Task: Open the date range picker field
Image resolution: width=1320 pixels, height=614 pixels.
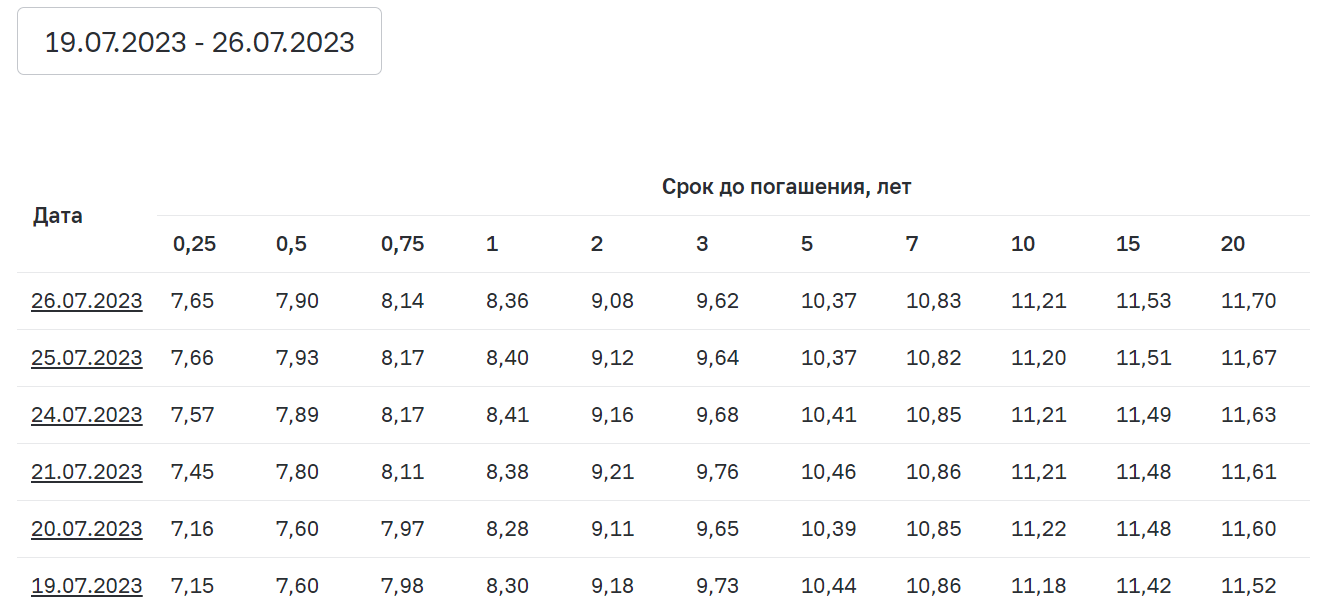Action: [x=199, y=41]
